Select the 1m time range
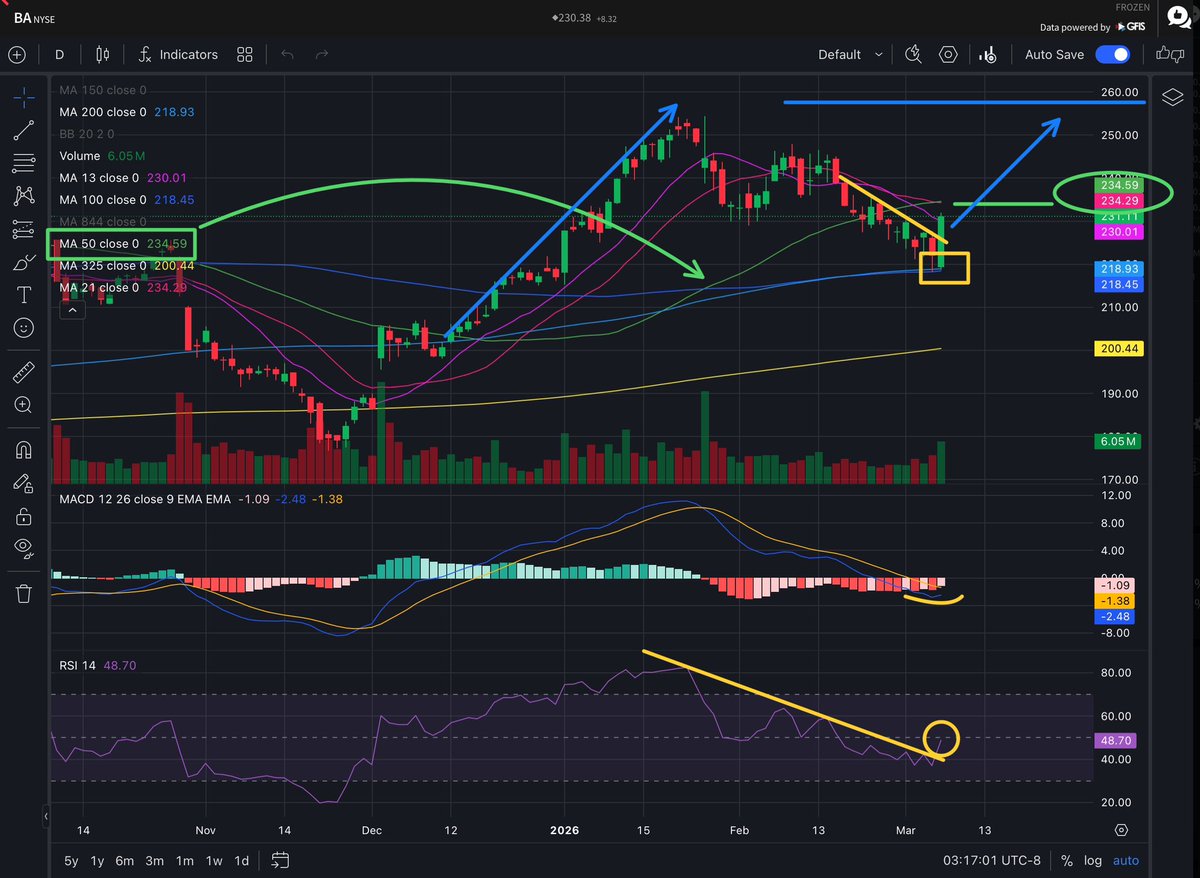 pyautogui.click(x=185, y=860)
